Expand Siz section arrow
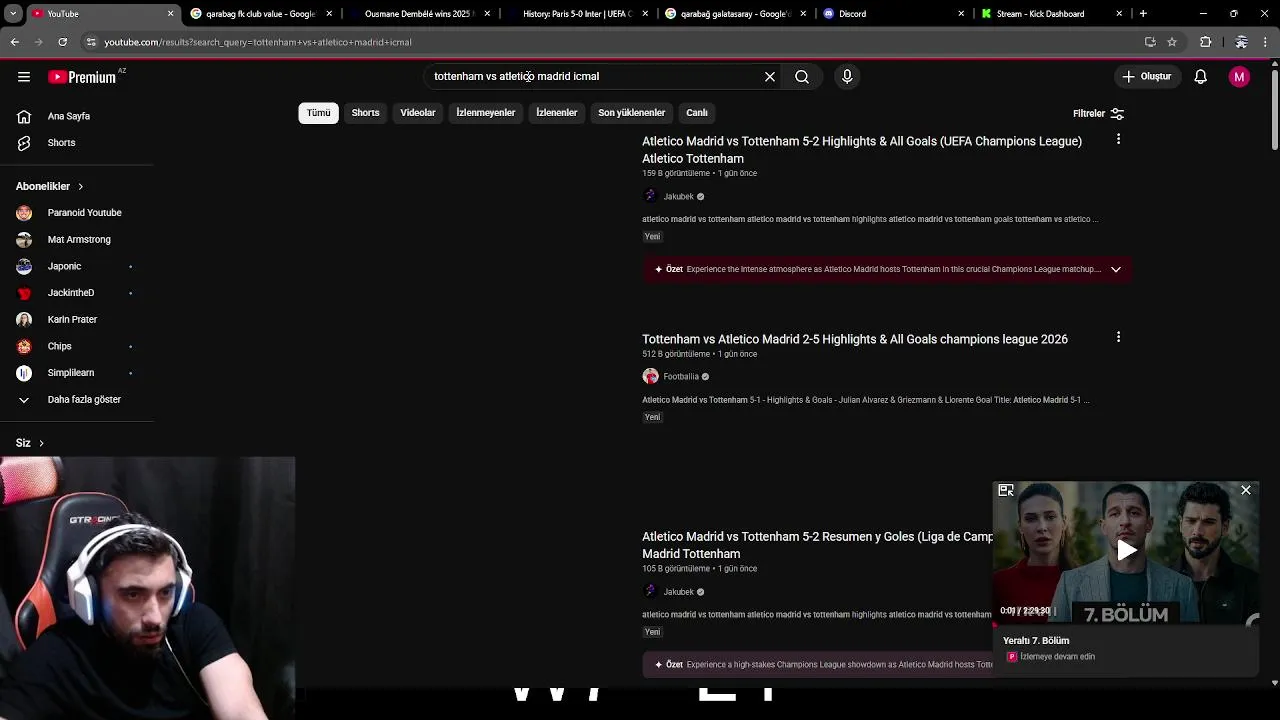 [41, 443]
